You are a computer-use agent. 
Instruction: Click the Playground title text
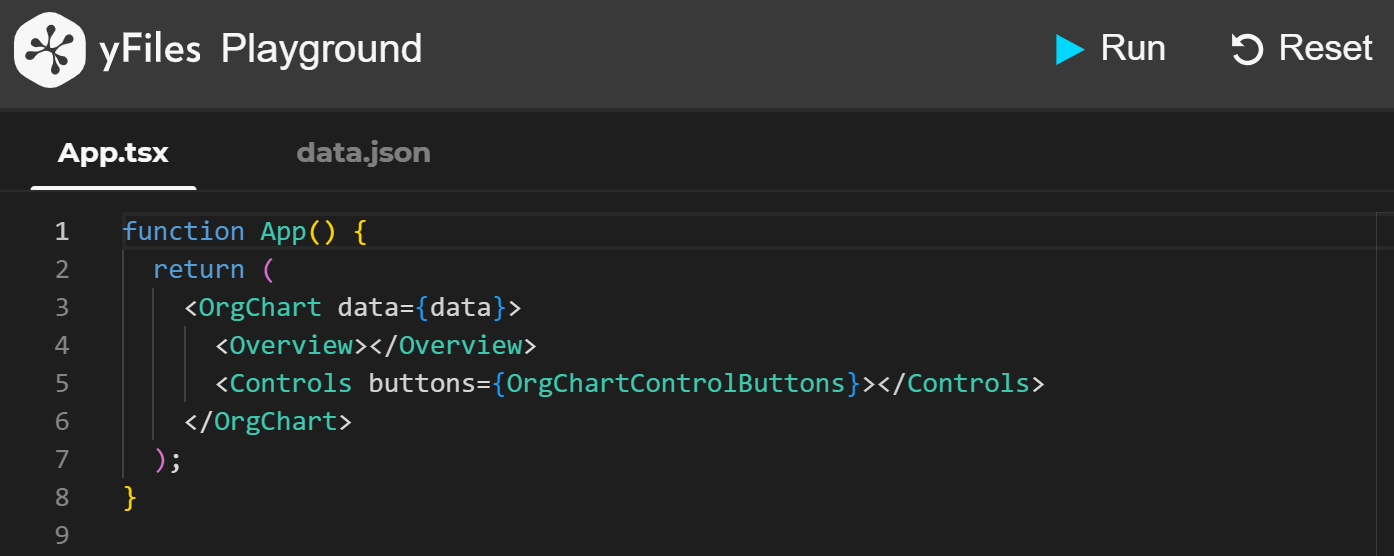click(x=321, y=49)
